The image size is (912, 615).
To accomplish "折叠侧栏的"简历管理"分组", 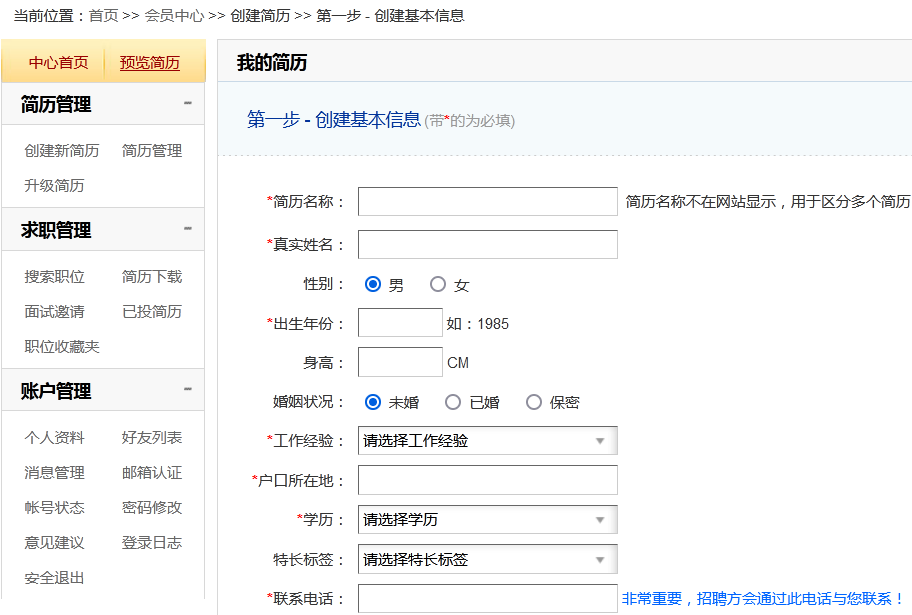I will pos(189,102).
